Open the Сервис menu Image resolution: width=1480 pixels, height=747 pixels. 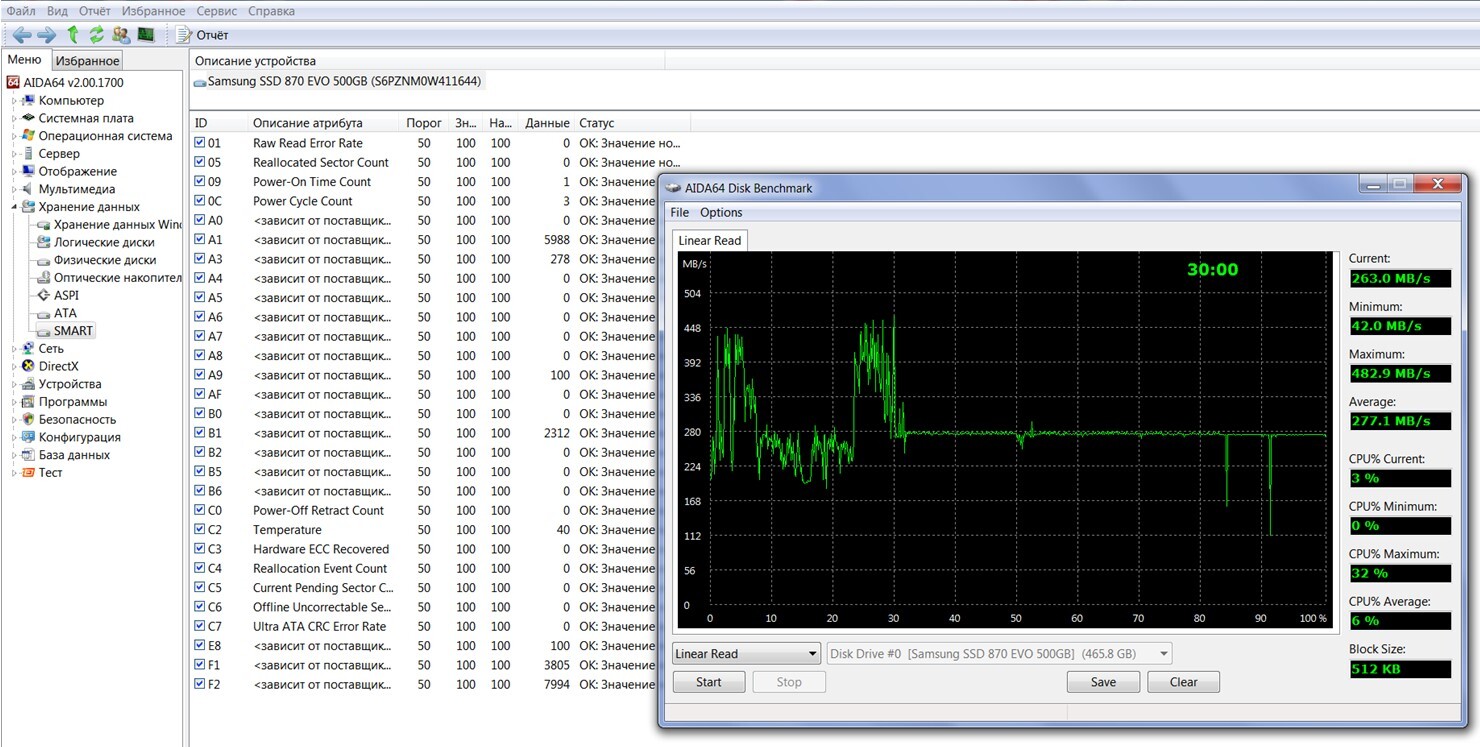pyautogui.click(x=216, y=11)
